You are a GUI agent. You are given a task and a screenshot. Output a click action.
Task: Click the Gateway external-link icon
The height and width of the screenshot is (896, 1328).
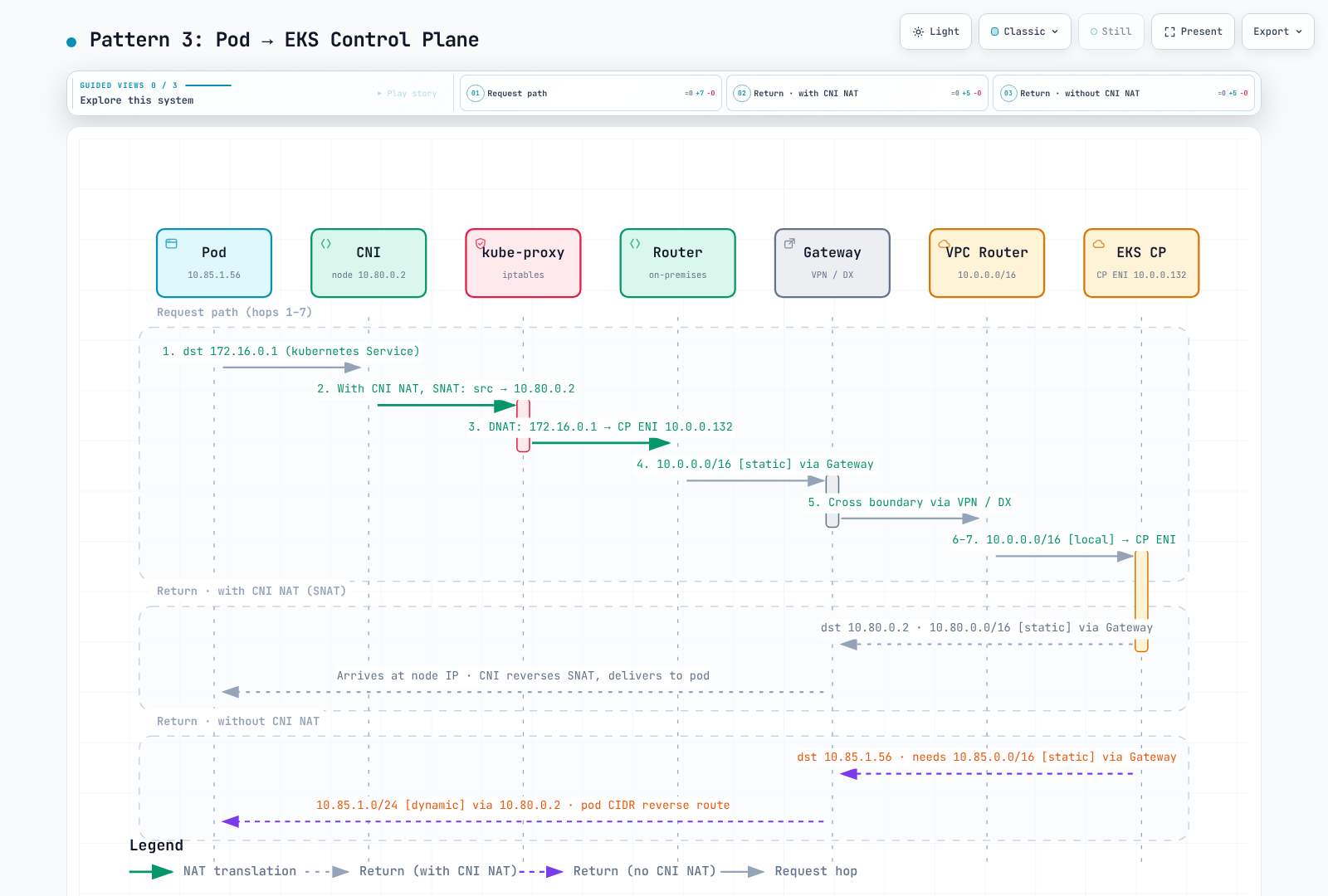[789, 244]
